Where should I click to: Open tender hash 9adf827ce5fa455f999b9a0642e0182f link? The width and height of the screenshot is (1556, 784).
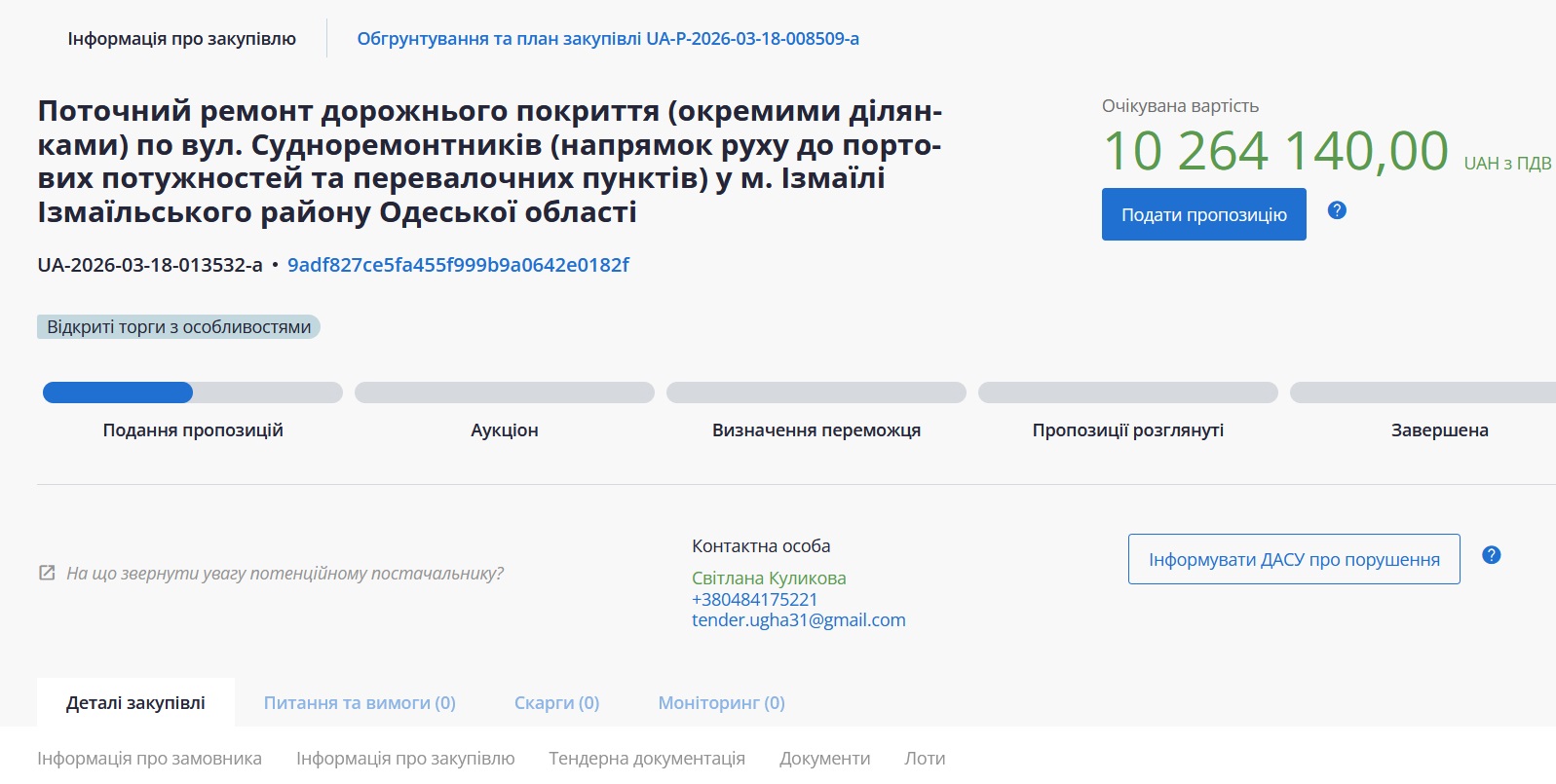click(x=458, y=265)
